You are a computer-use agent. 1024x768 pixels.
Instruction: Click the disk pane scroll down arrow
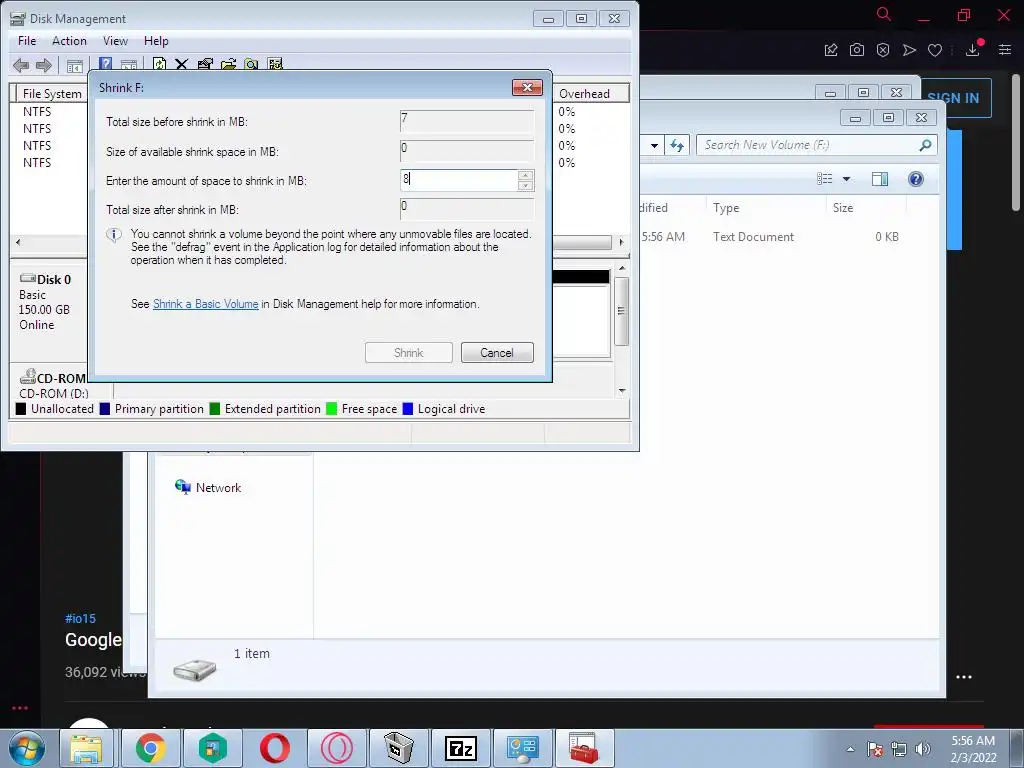click(x=622, y=391)
